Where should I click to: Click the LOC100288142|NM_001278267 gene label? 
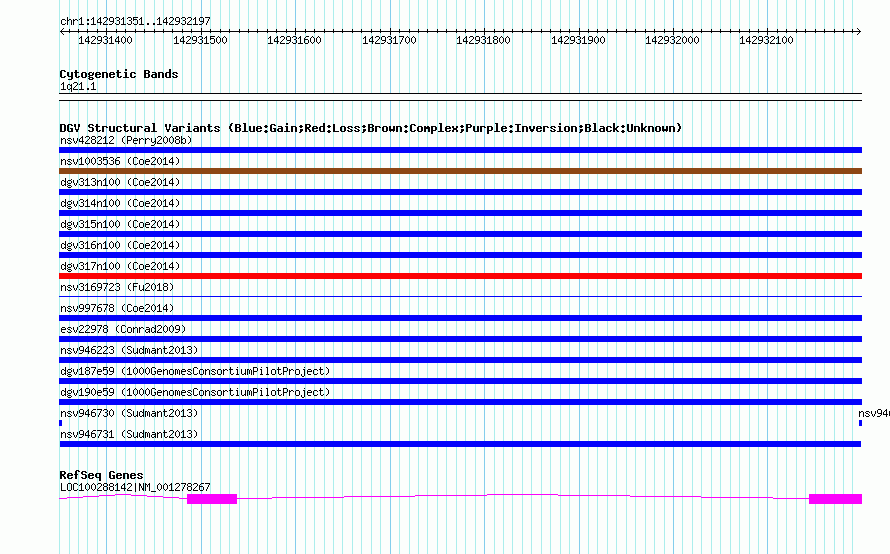pos(135,487)
